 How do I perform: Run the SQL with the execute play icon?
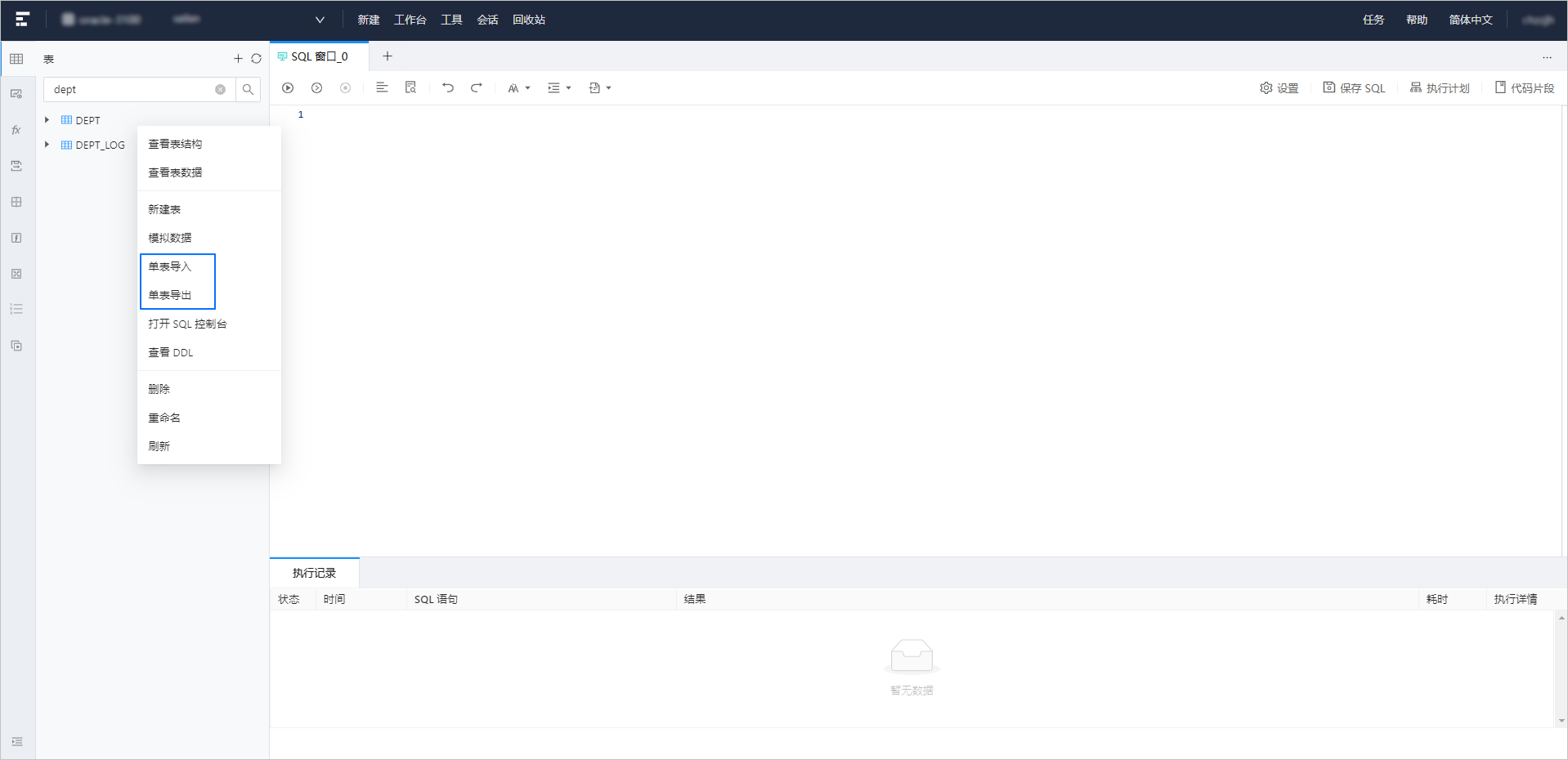pos(288,88)
